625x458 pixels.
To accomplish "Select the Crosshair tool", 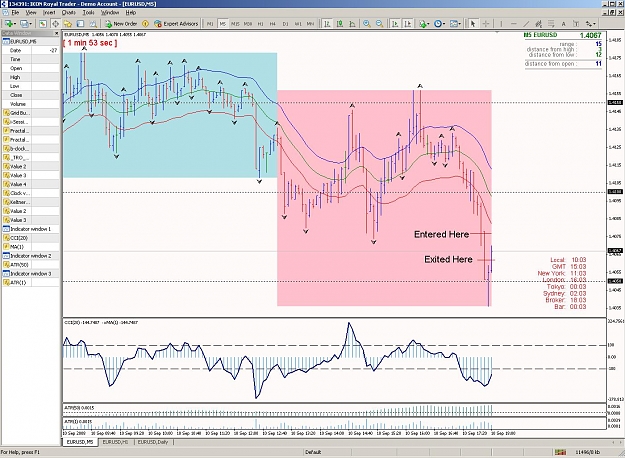I will [x=485, y=24].
